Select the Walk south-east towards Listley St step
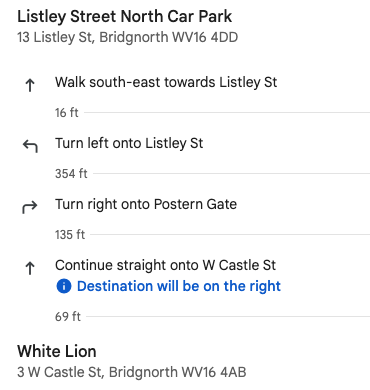The height and width of the screenshot is (390, 370). click(x=166, y=82)
